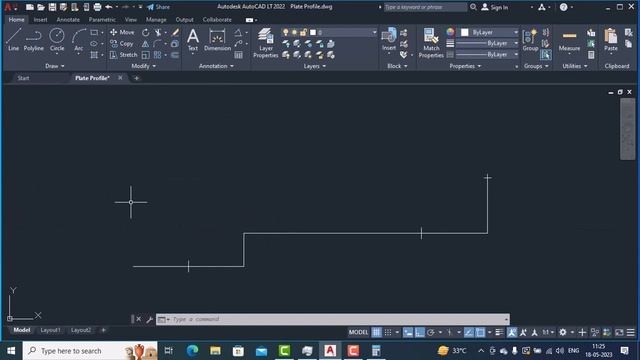Click the Fillet tool icon
Screen dimensions: 640x360
(x=158, y=44)
